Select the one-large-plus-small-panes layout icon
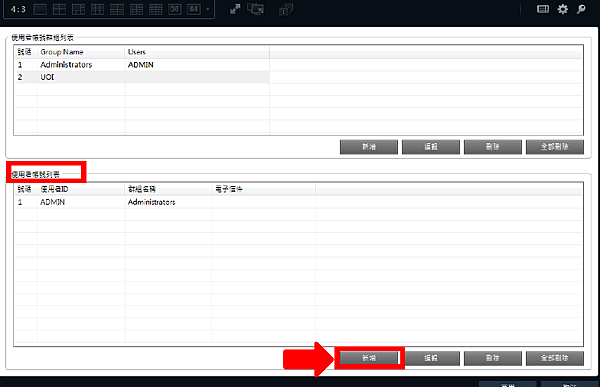 point(78,9)
